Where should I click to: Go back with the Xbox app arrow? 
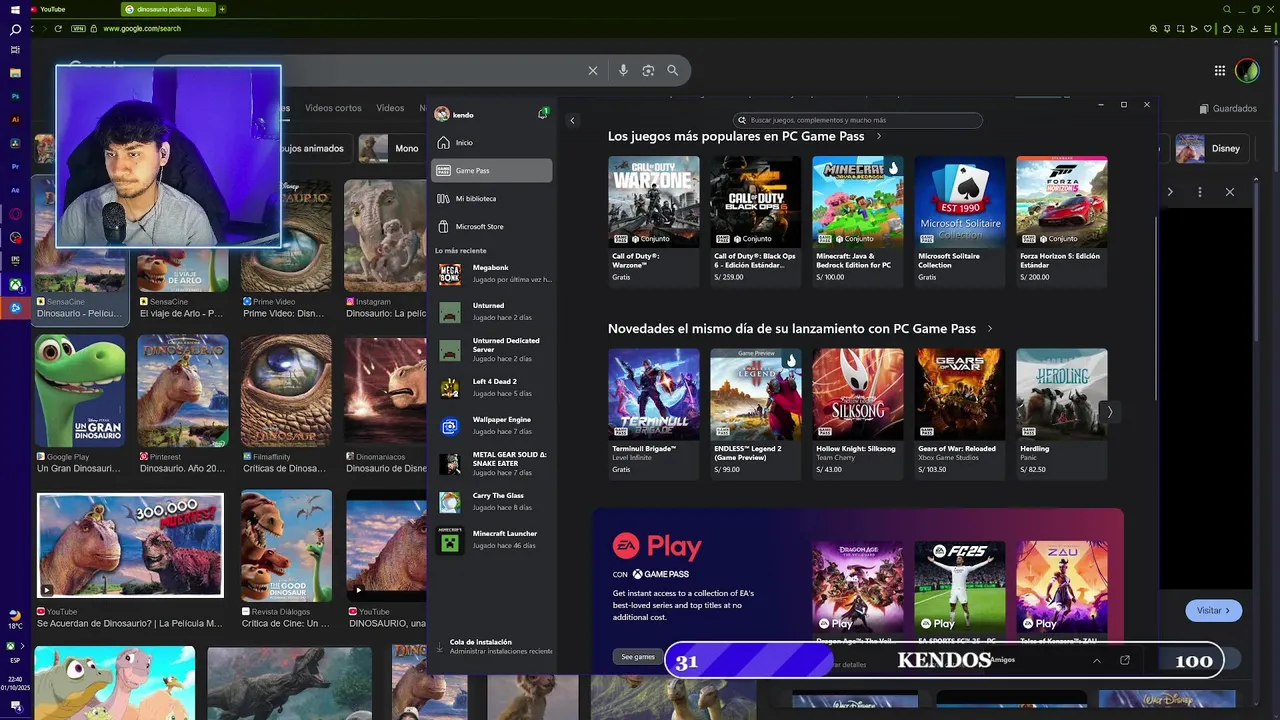point(572,120)
